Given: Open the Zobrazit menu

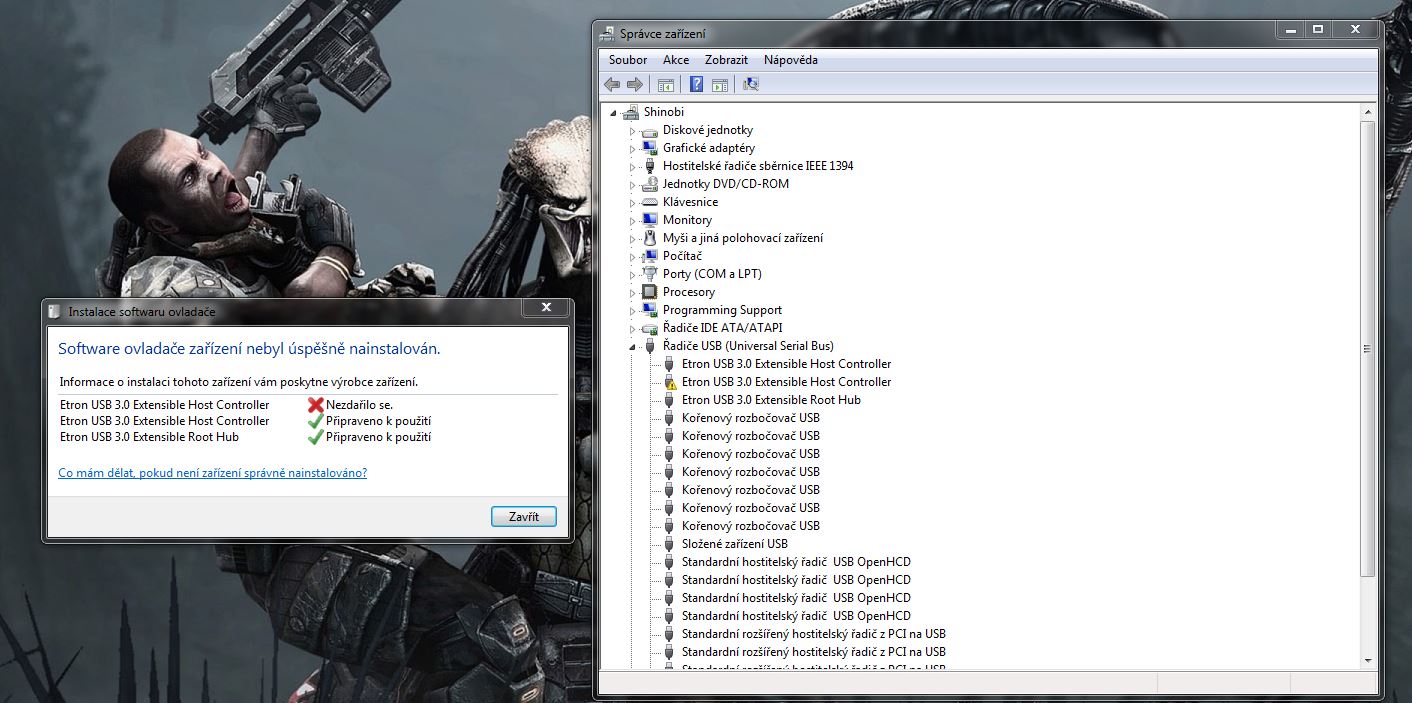Looking at the screenshot, I should coord(726,60).
